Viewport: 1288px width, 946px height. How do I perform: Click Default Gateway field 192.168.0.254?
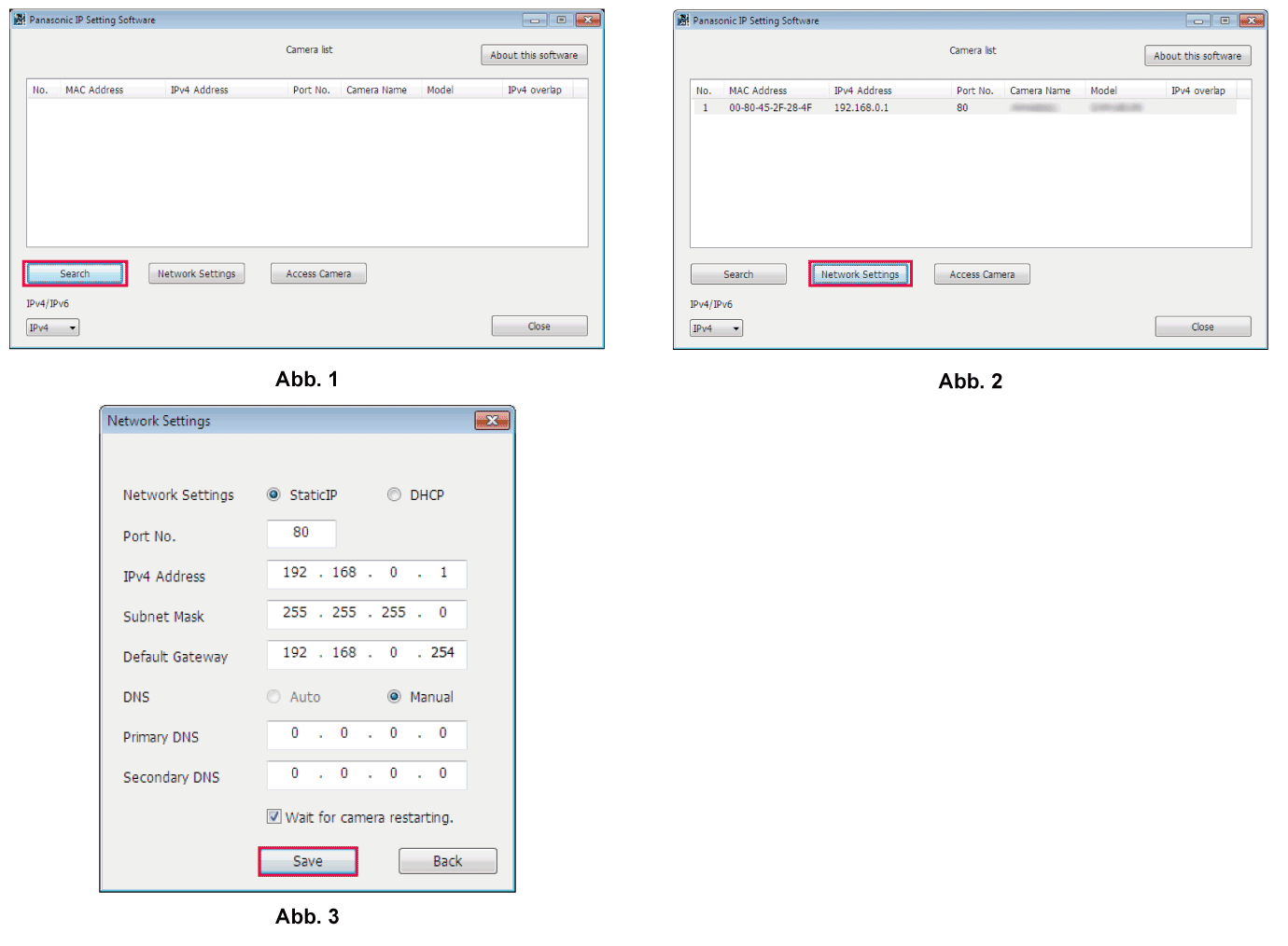coord(367,654)
